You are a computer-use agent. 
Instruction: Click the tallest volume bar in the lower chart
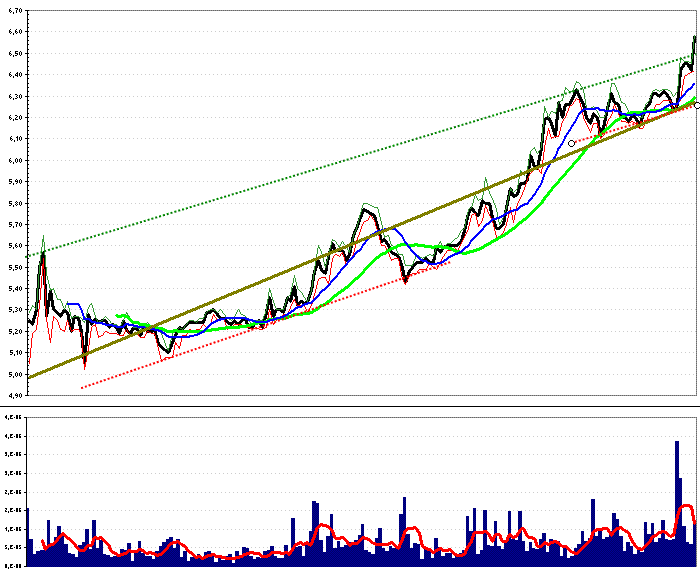click(x=677, y=504)
